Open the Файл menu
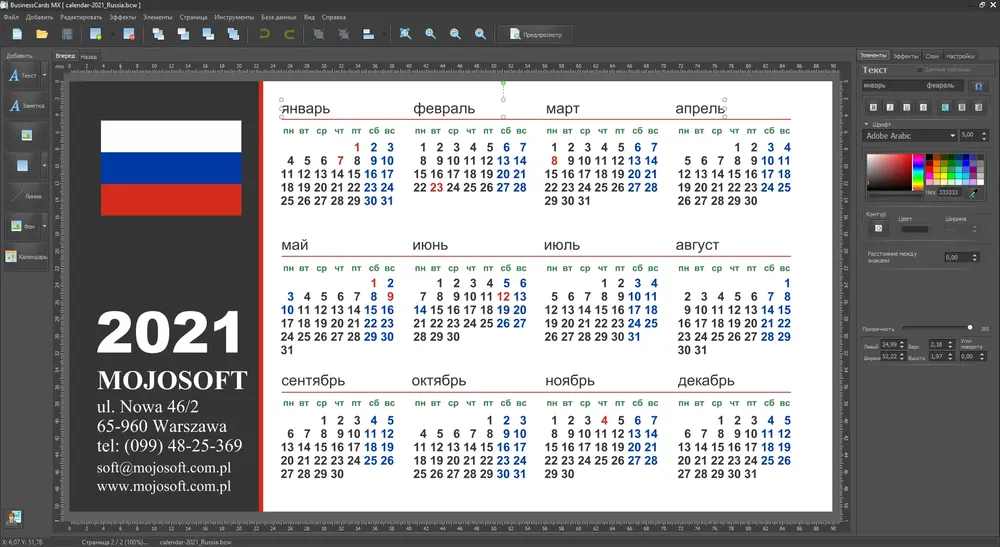 pyautogui.click(x=11, y=17)
